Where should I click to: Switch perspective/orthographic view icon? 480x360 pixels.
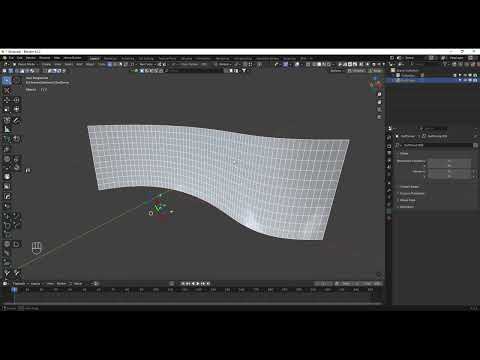tap(379, 117)
